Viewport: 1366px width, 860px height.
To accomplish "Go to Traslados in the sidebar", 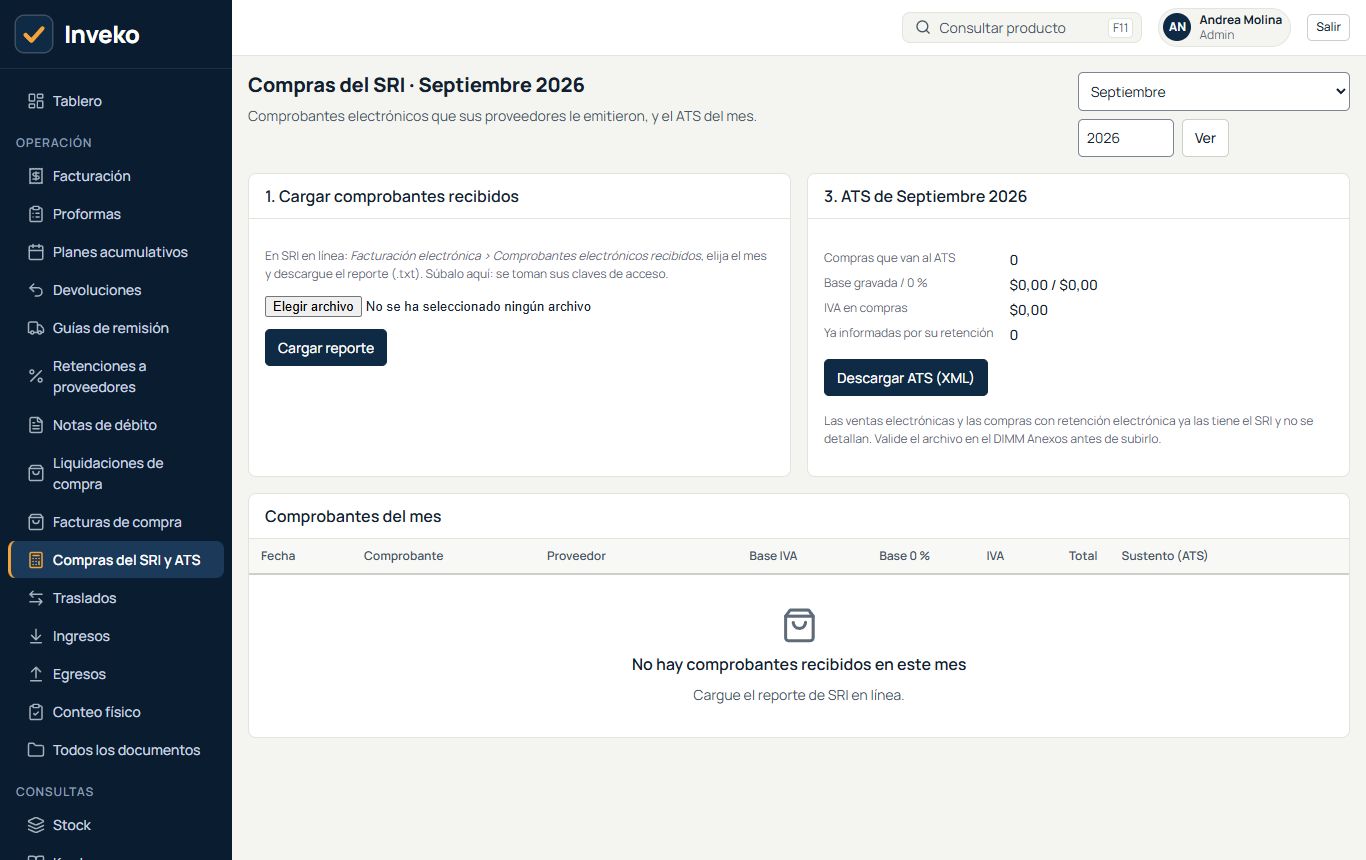I will [116, 598].
